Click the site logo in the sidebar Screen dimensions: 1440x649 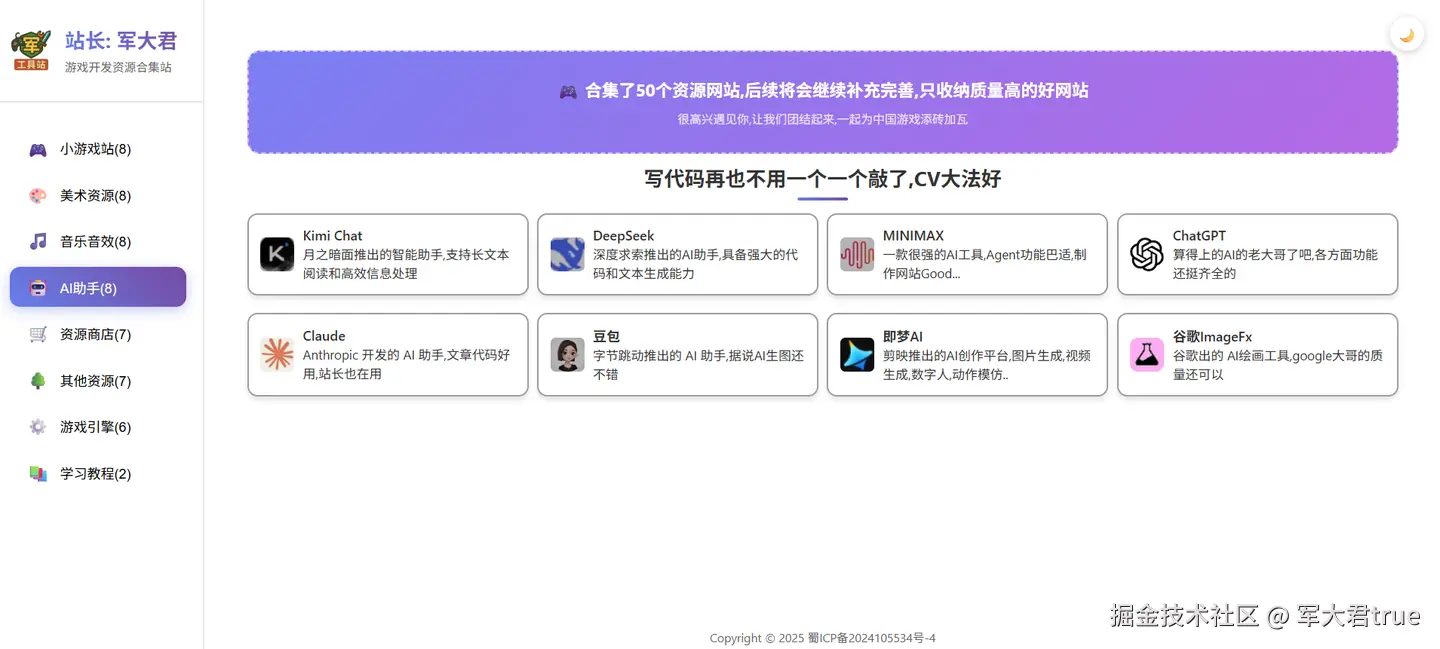point(31,50)
